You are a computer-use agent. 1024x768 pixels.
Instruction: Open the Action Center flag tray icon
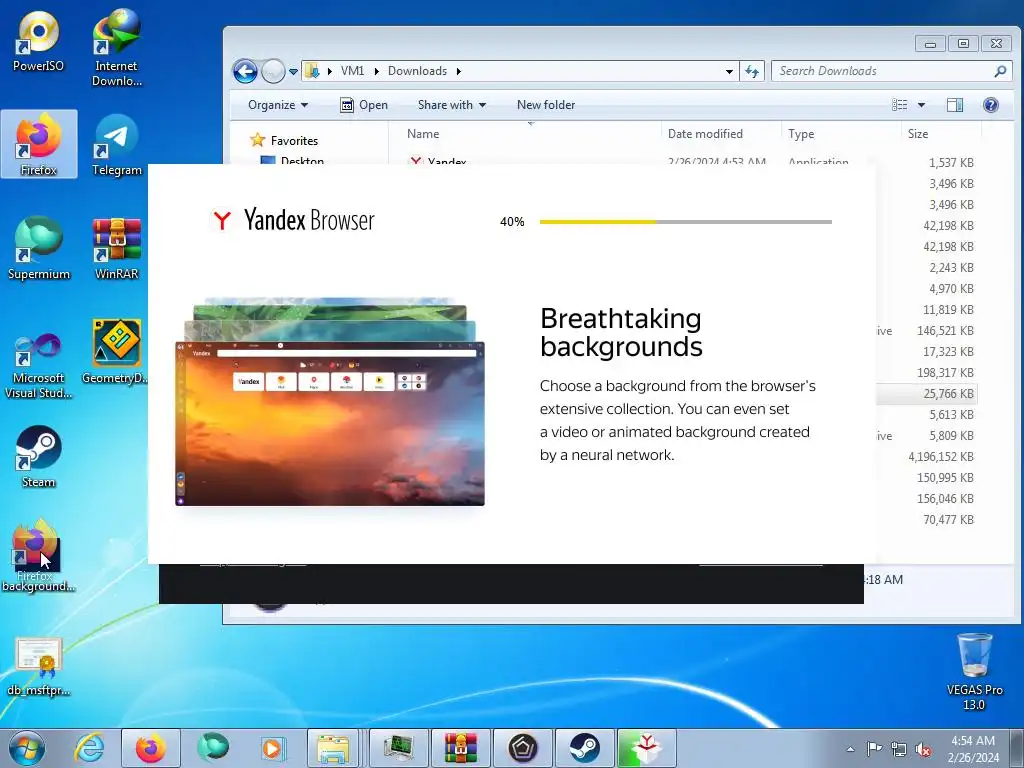[874, 748]
